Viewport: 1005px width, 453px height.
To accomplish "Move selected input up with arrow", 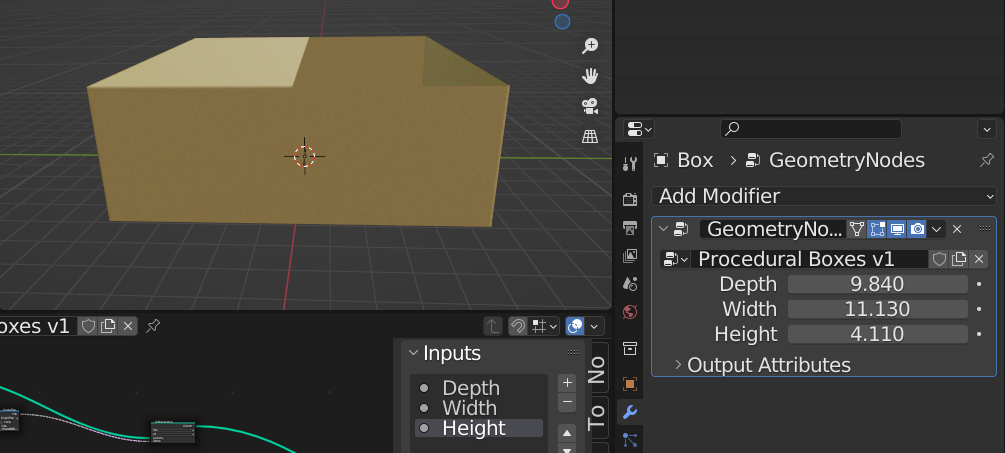I will [x=567, y=432].
